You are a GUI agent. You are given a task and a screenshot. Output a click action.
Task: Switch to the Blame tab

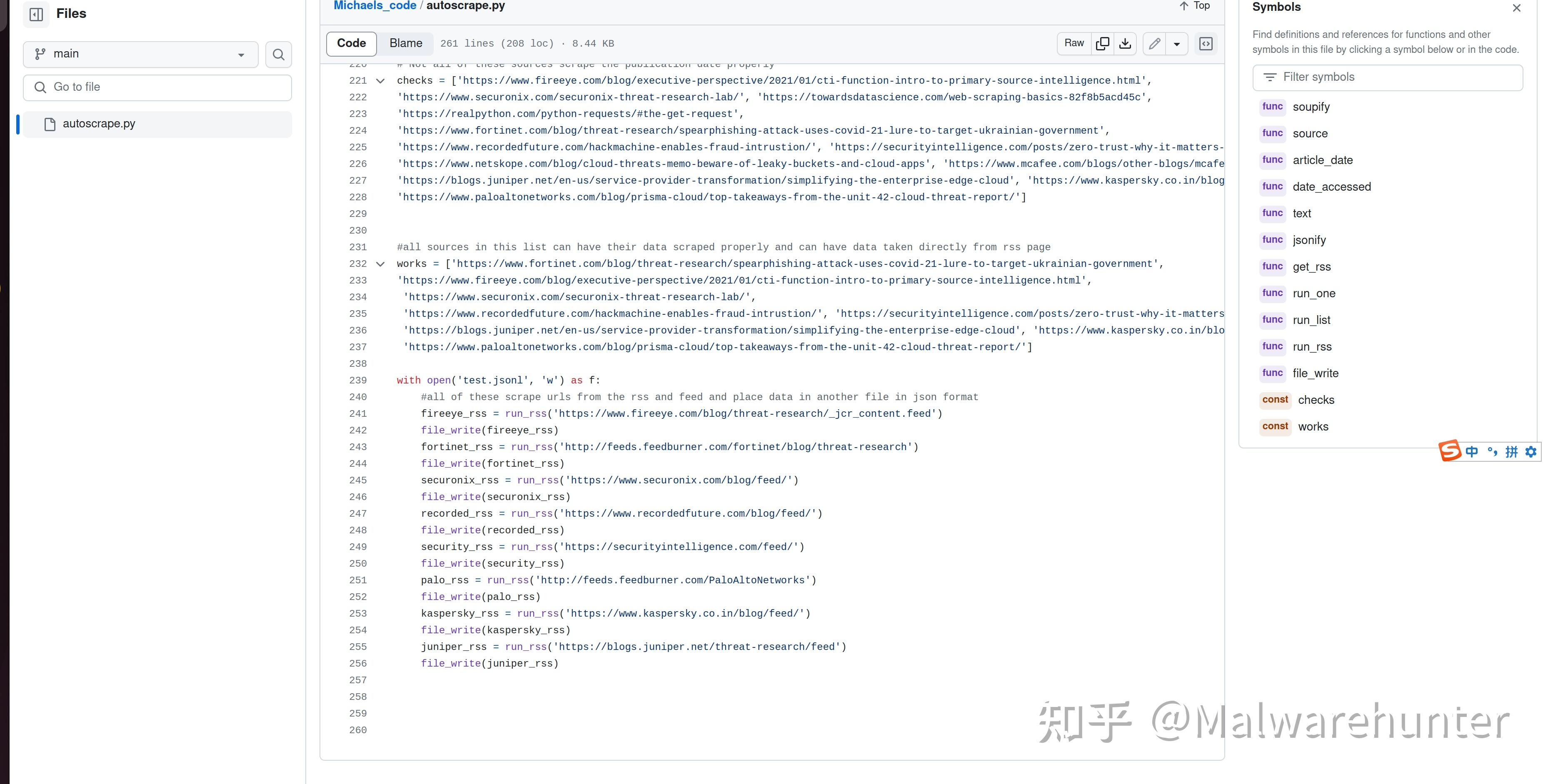click(x=405, y=43)
